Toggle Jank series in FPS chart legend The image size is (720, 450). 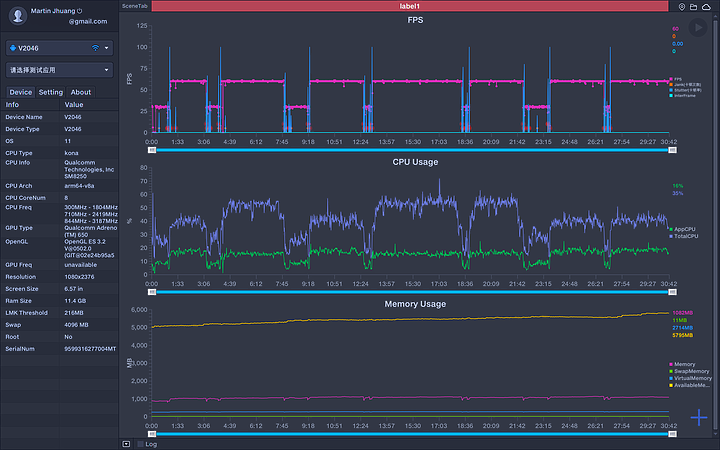pyautogui.click(x=685, y=84)
